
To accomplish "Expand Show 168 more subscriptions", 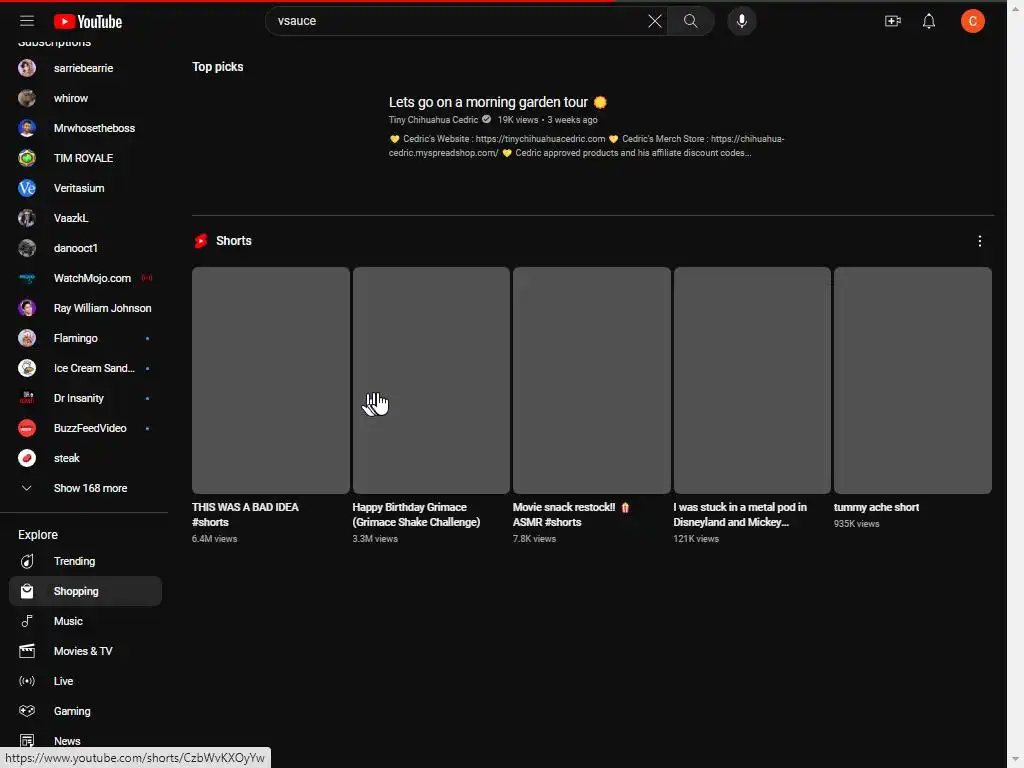I will [x=85, y=488].
